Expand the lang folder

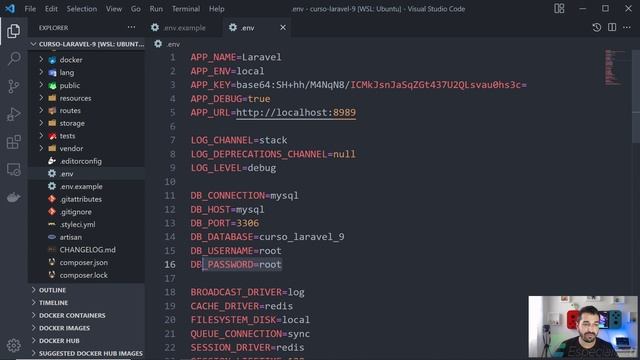[87, 72]
